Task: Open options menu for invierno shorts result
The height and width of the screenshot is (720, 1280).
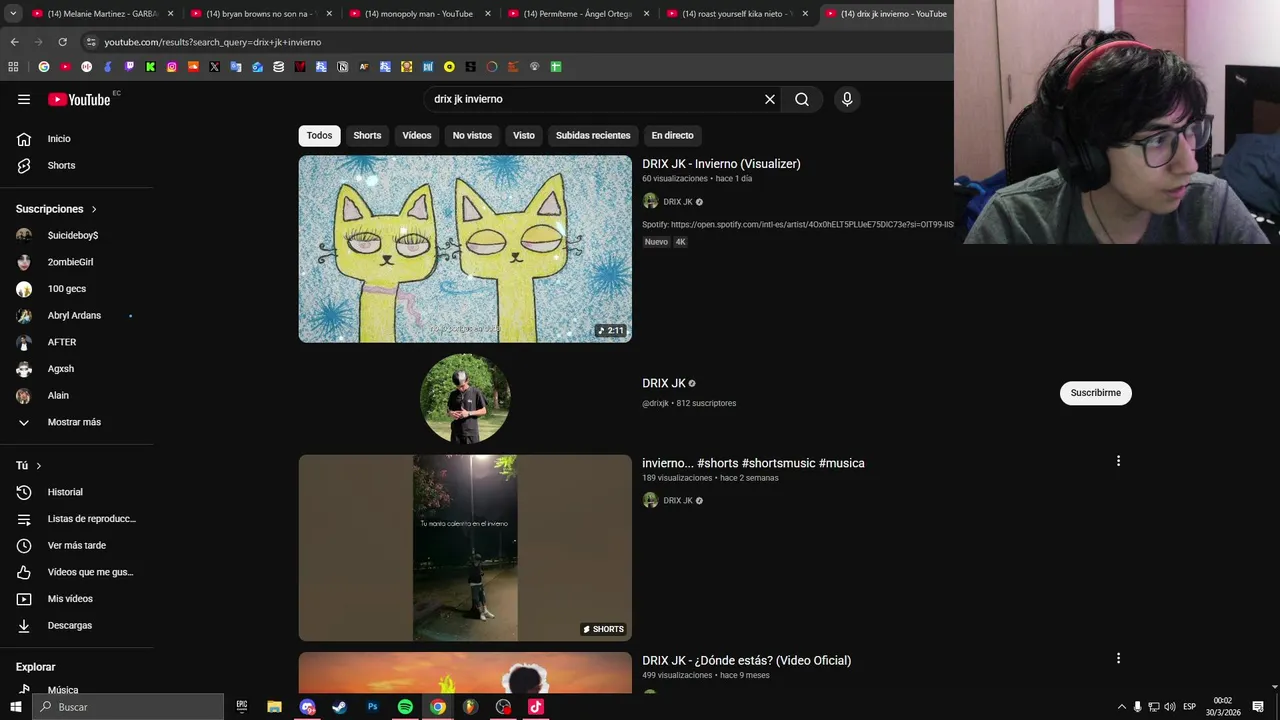Action: pyautogui.click(x=1118, y=461)
